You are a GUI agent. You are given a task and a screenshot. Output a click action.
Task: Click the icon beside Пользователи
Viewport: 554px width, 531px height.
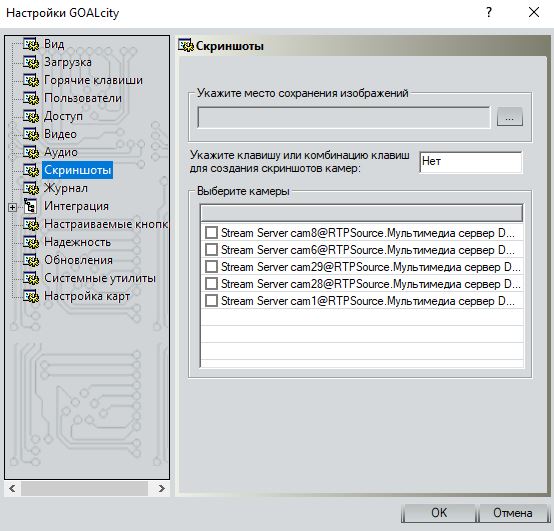point(31,98)
